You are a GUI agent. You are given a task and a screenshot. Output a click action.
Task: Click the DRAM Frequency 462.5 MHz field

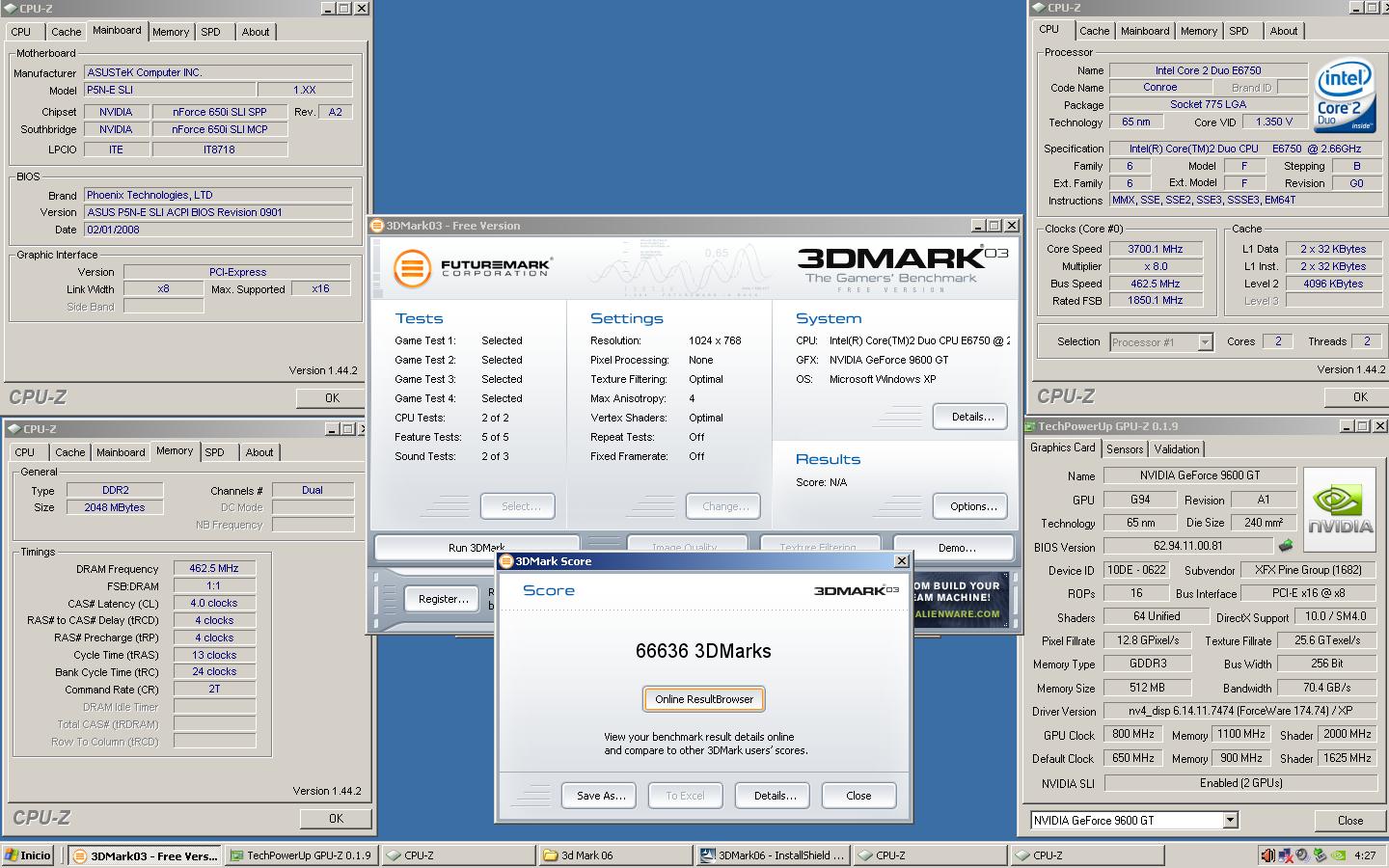(x=214, y=569)
